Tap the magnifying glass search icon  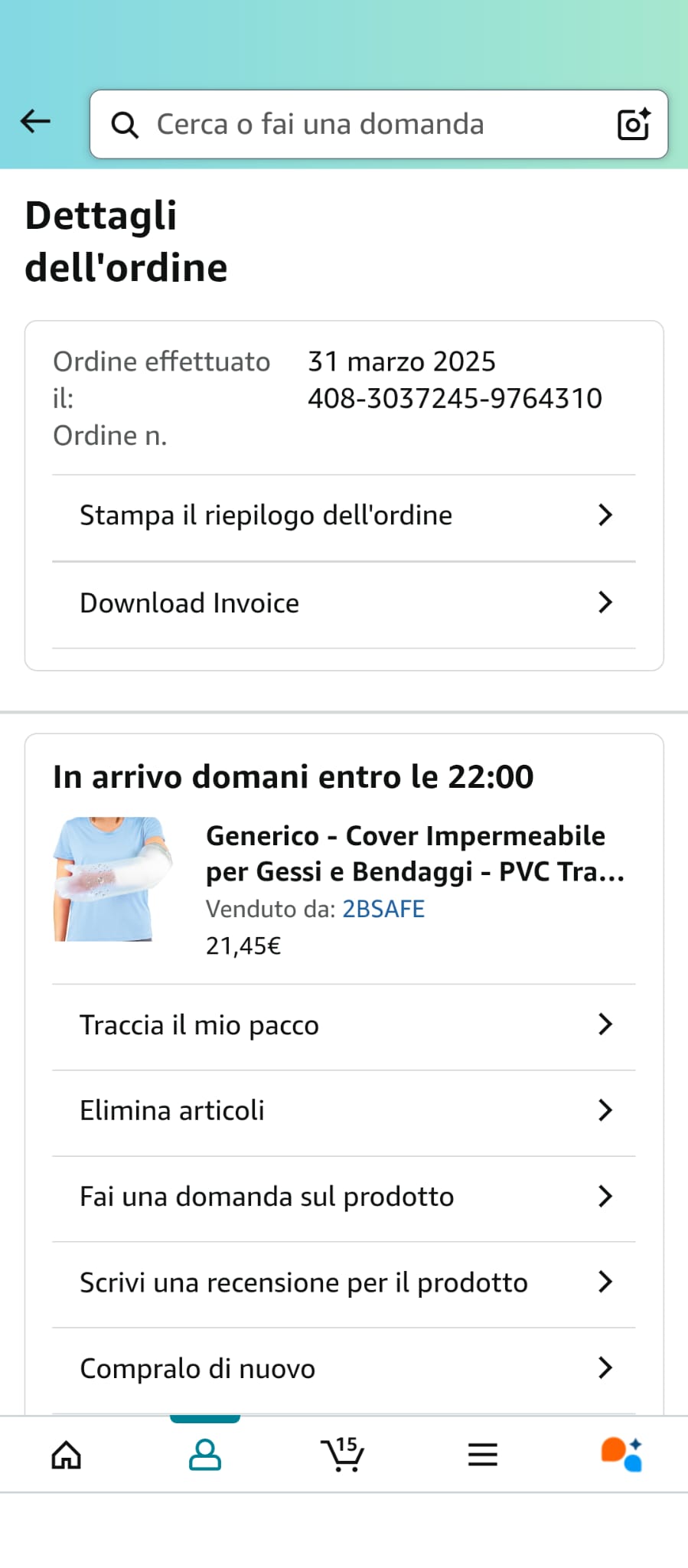(x=125, y=124)
